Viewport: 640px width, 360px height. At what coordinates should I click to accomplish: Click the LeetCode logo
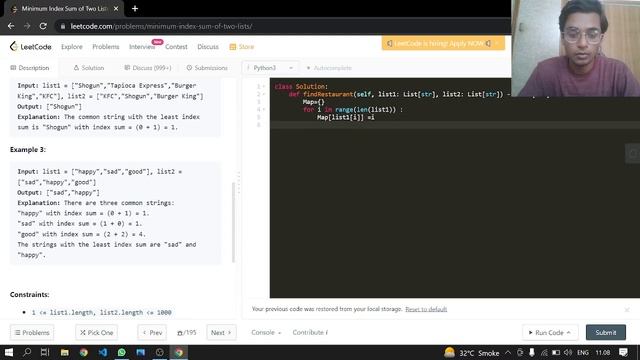(31, 47)
